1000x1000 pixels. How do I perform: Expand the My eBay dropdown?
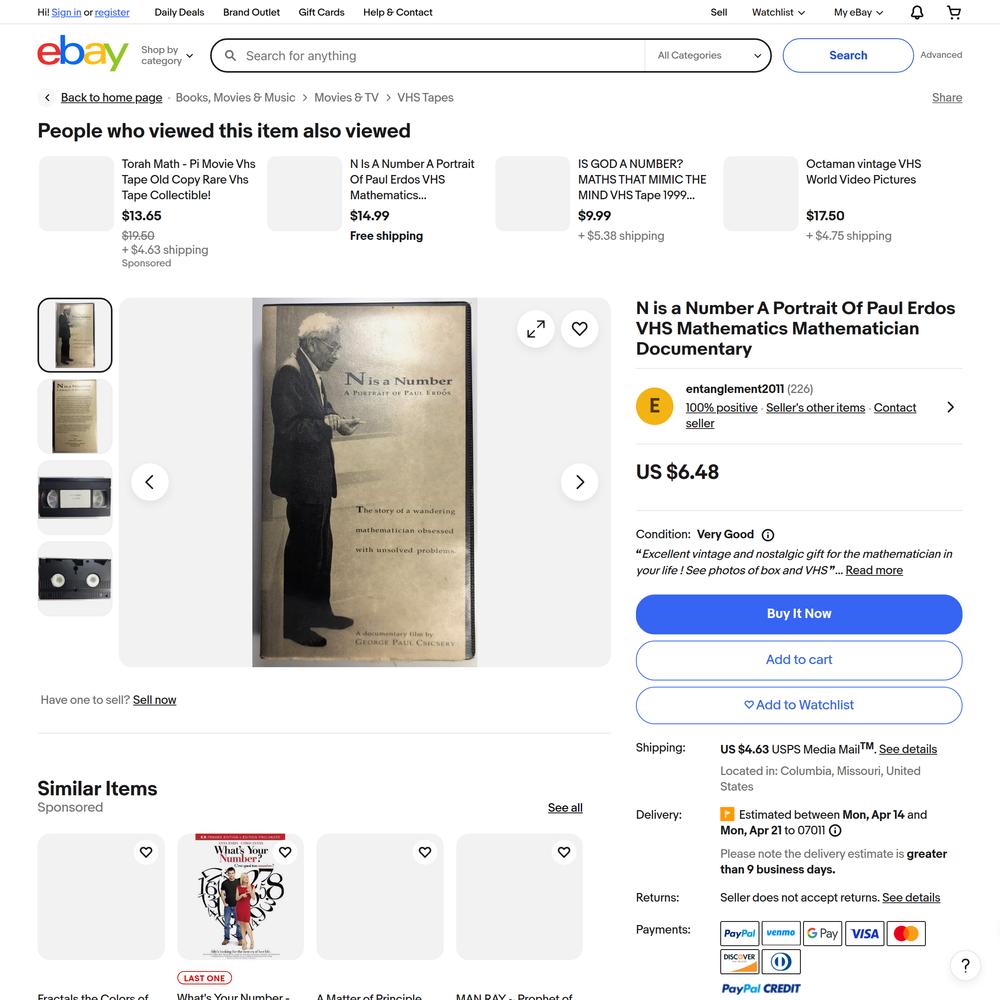[x=858, y=12]
